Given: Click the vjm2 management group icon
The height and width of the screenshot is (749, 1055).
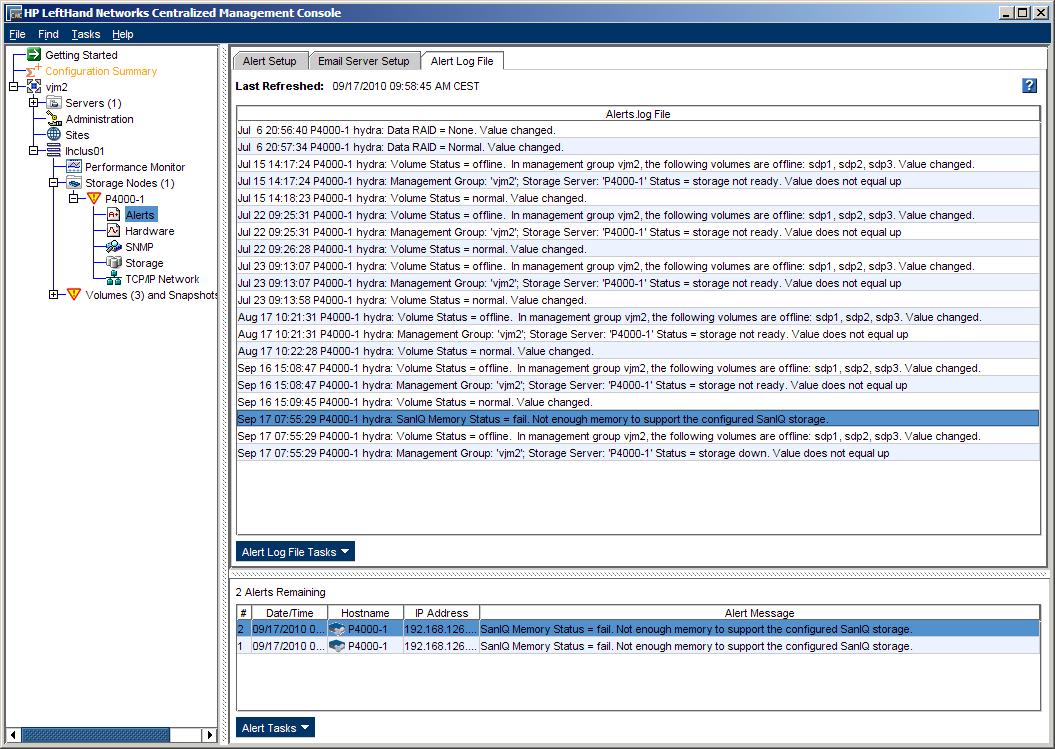Looking at the screenshot, I should click(34, 87).
